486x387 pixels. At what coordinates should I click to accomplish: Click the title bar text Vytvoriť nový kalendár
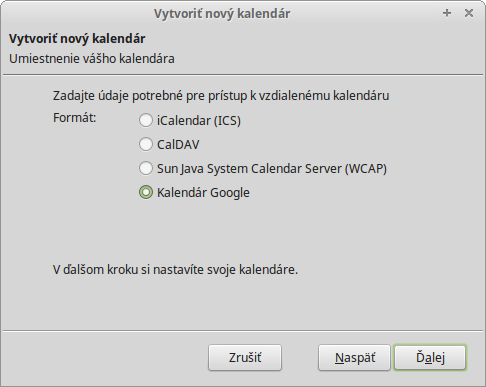tap(222, 14)
